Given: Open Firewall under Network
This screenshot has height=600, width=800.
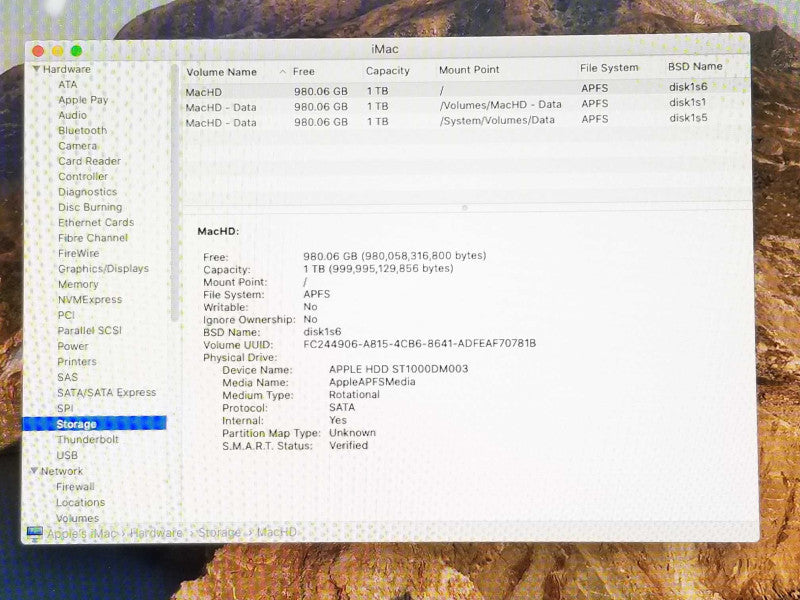Looking at the screenshot, I should point(75,486).
